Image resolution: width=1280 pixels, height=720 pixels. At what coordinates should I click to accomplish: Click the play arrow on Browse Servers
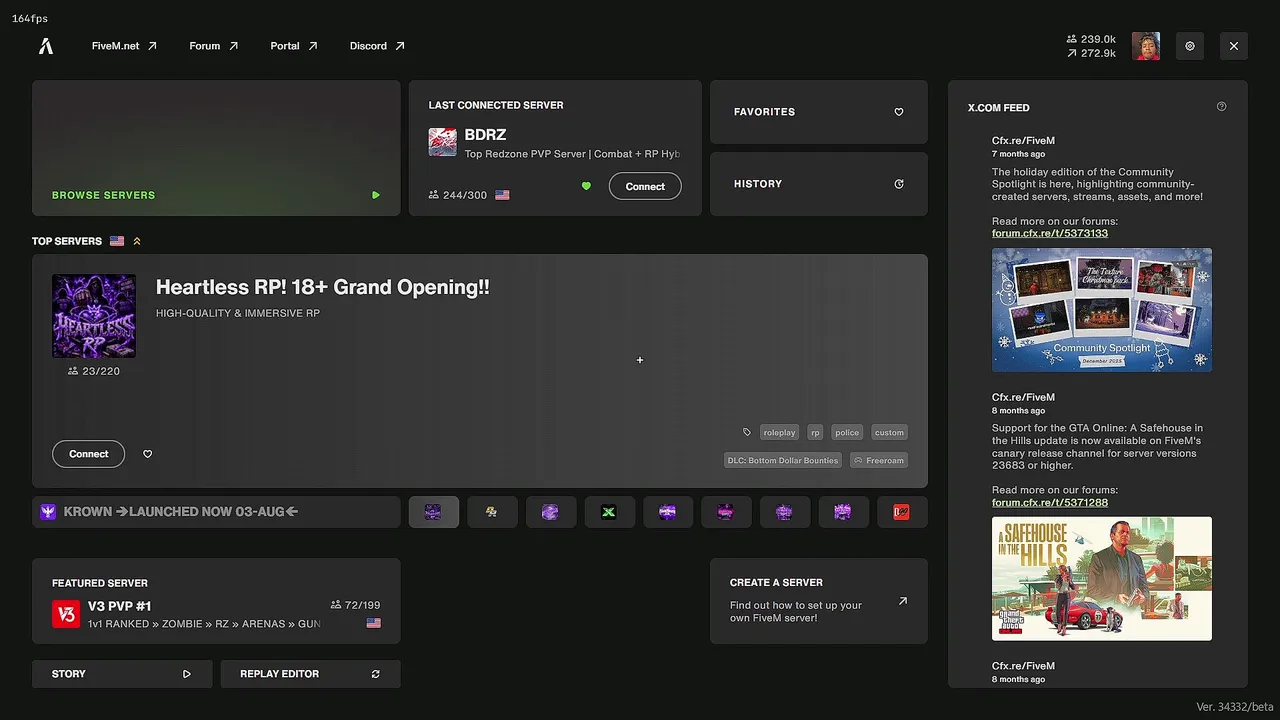click(x=376, y=195)
